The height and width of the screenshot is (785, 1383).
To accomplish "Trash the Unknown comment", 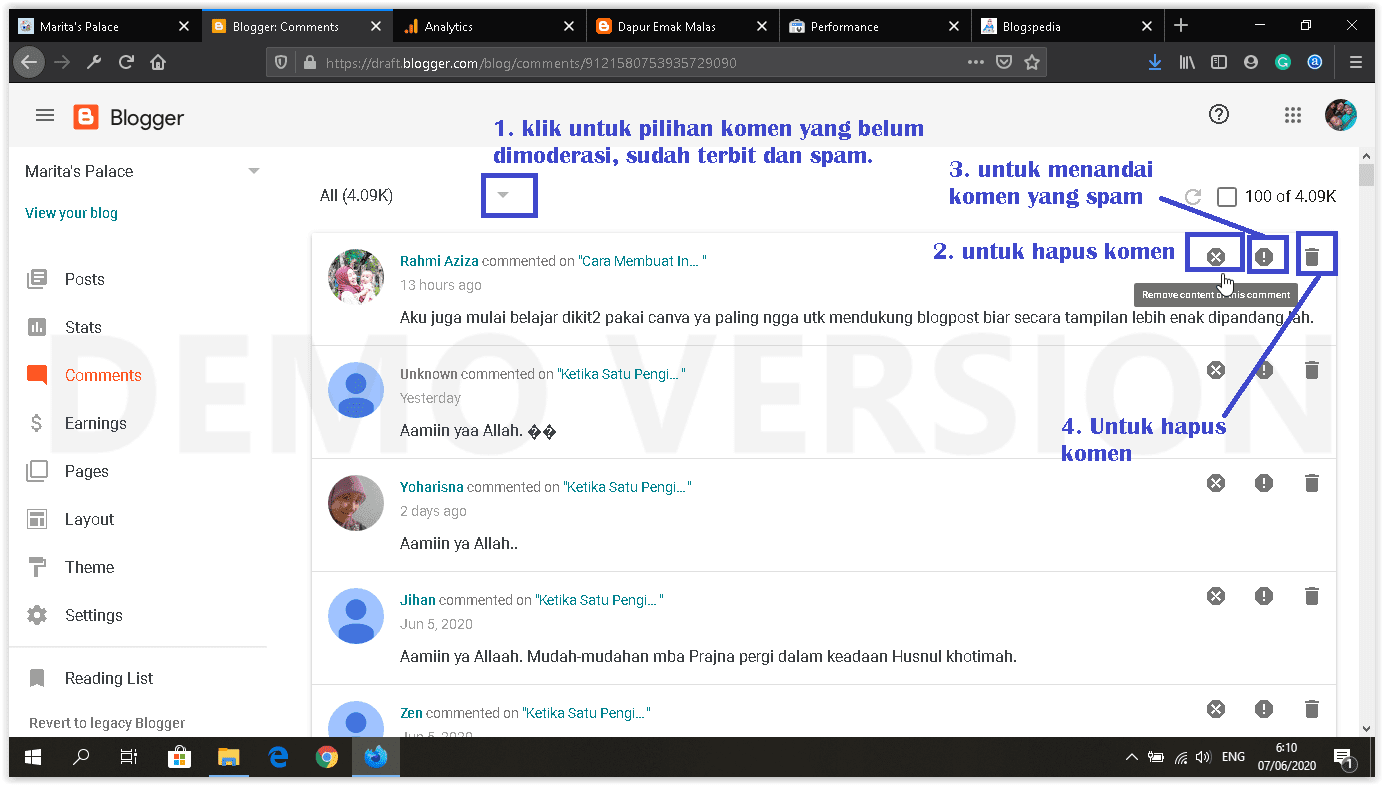I will click(1312, 370).
